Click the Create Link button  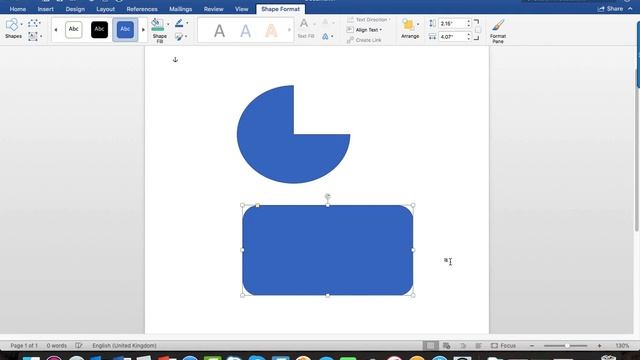364,40
